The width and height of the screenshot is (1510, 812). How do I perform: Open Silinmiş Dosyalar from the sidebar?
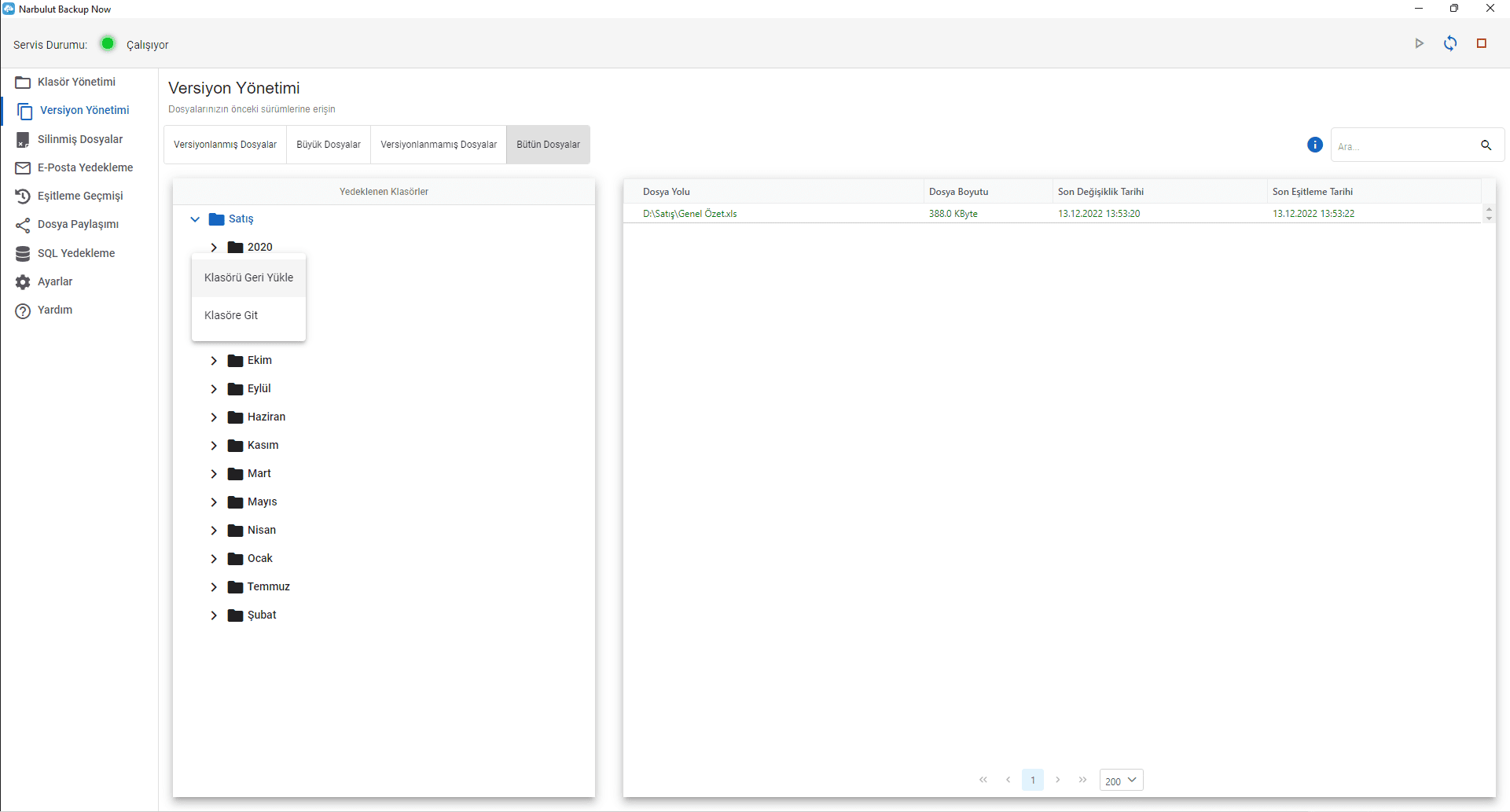click(79, 139)
